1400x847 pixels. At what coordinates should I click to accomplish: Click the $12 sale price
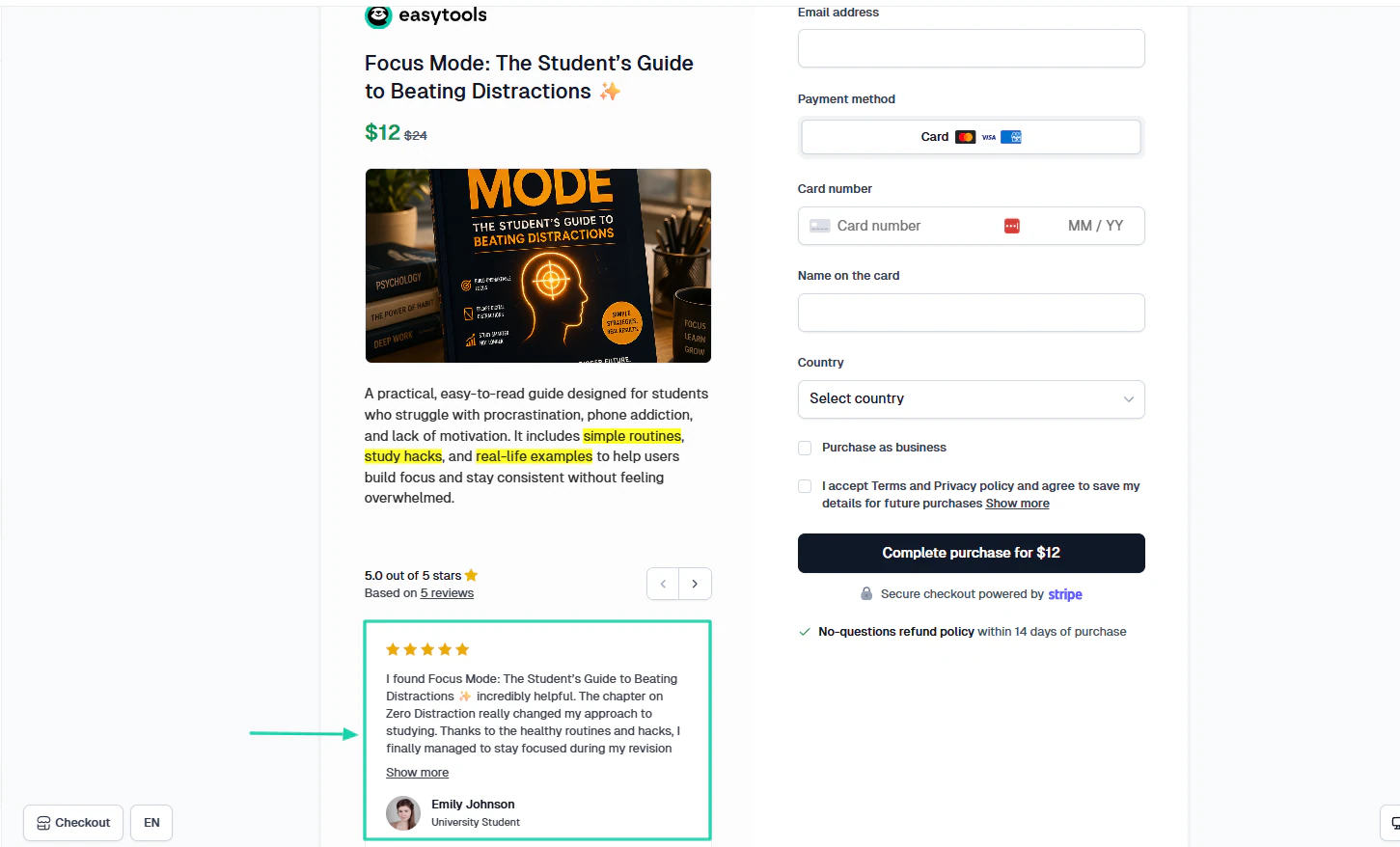[x=382, y=132]
